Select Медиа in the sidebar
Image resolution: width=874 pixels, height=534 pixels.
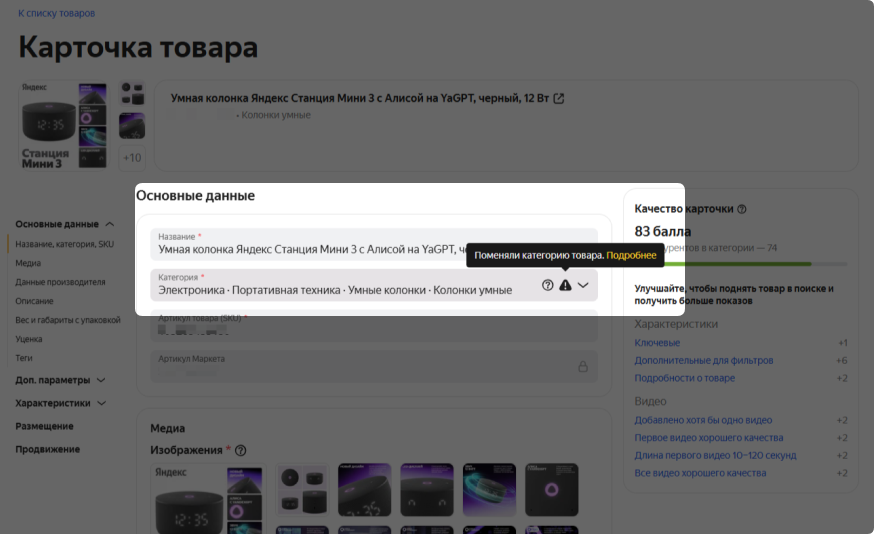tap(28, 263)
